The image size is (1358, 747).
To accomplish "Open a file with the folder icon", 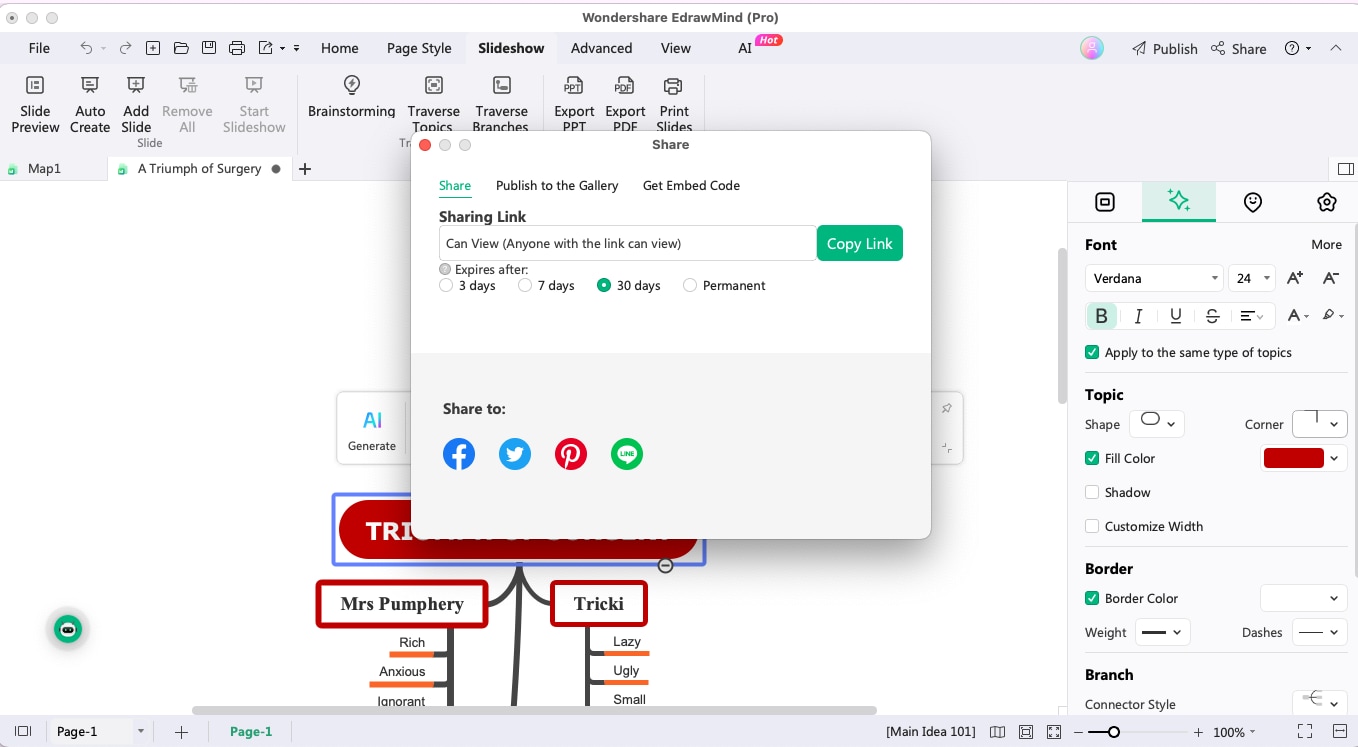I will (181, 48).
